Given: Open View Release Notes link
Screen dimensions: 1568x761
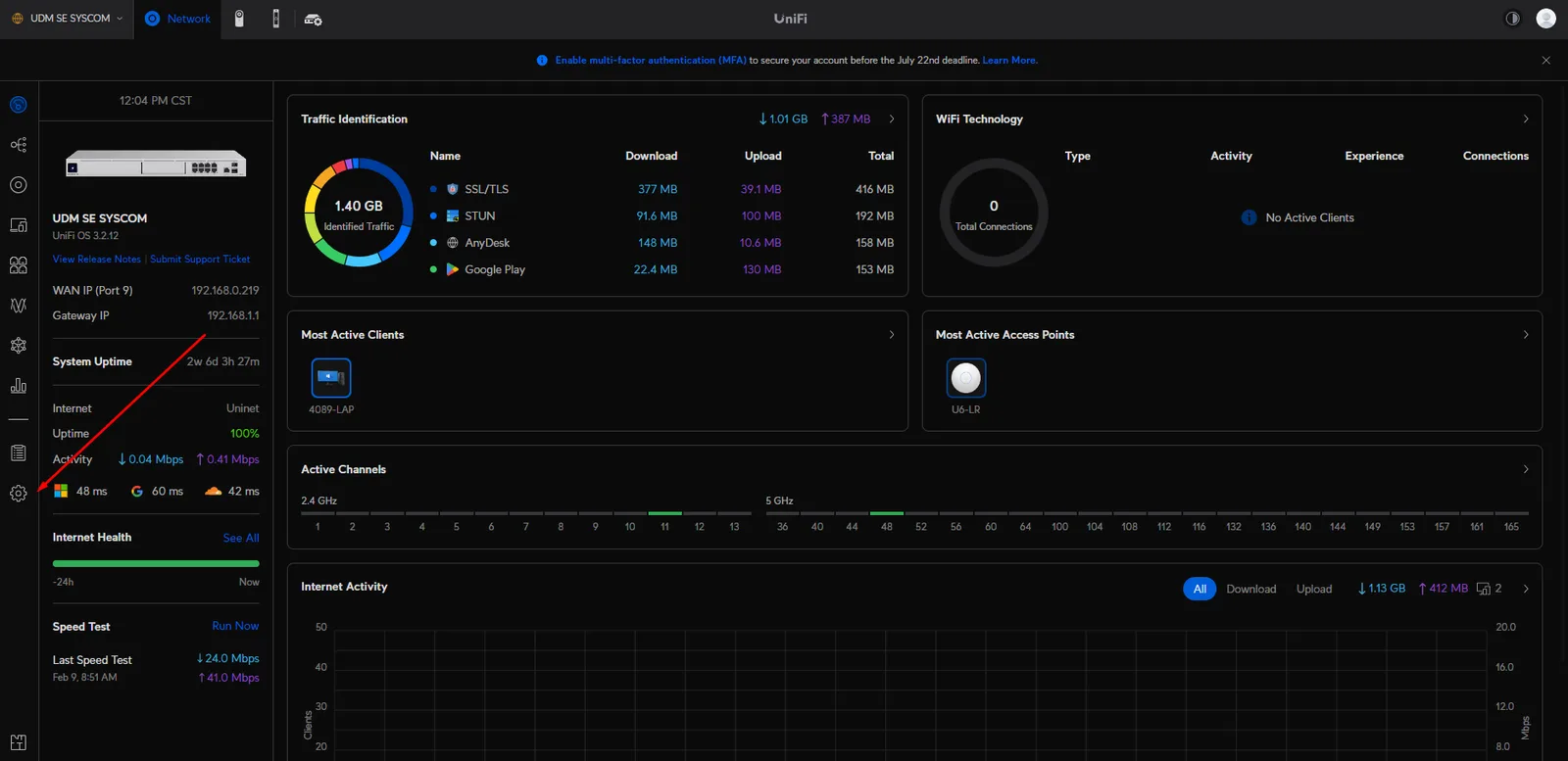Looking at the screenshot, I should (x=97, y=260).
